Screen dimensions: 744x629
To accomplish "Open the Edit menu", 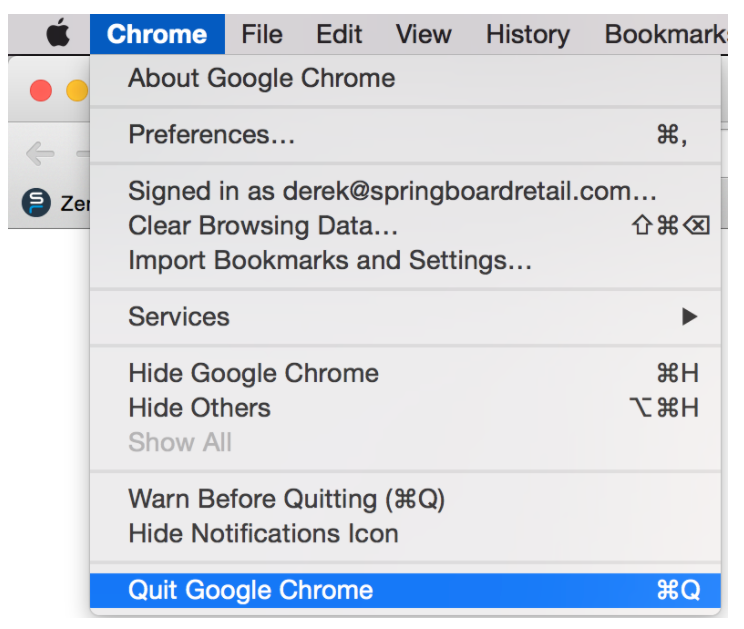I will click(x=339, y=35).
